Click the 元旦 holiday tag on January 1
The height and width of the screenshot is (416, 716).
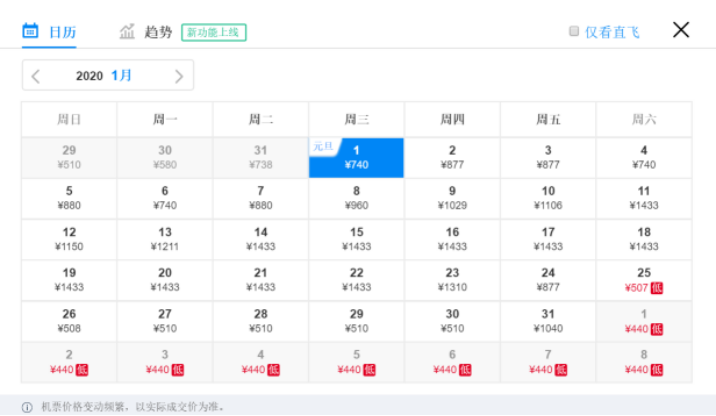pyautogui.click(x=323, y=147)
